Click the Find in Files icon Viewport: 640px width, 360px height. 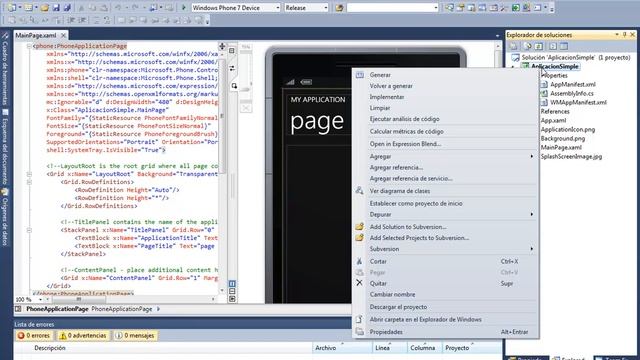point(339,7)
